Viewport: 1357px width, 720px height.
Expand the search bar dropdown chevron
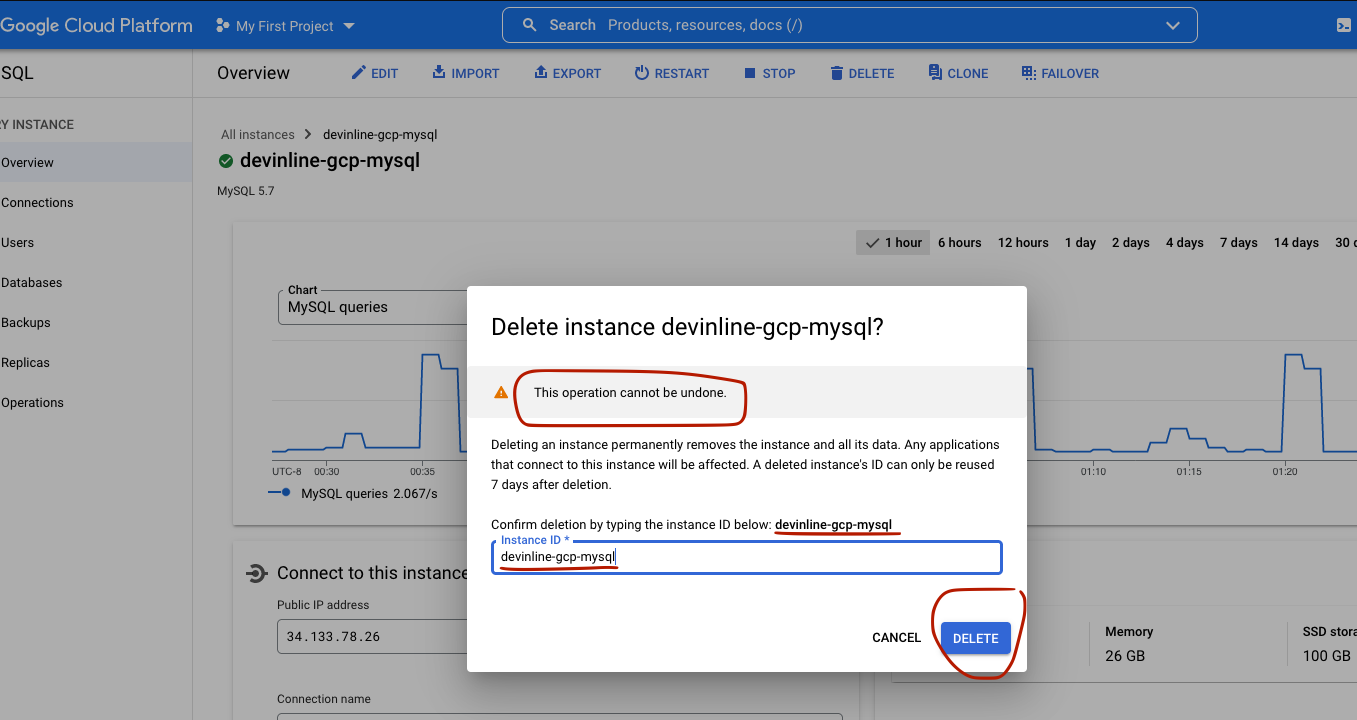pyautogui.click(x=1173, y=26)
